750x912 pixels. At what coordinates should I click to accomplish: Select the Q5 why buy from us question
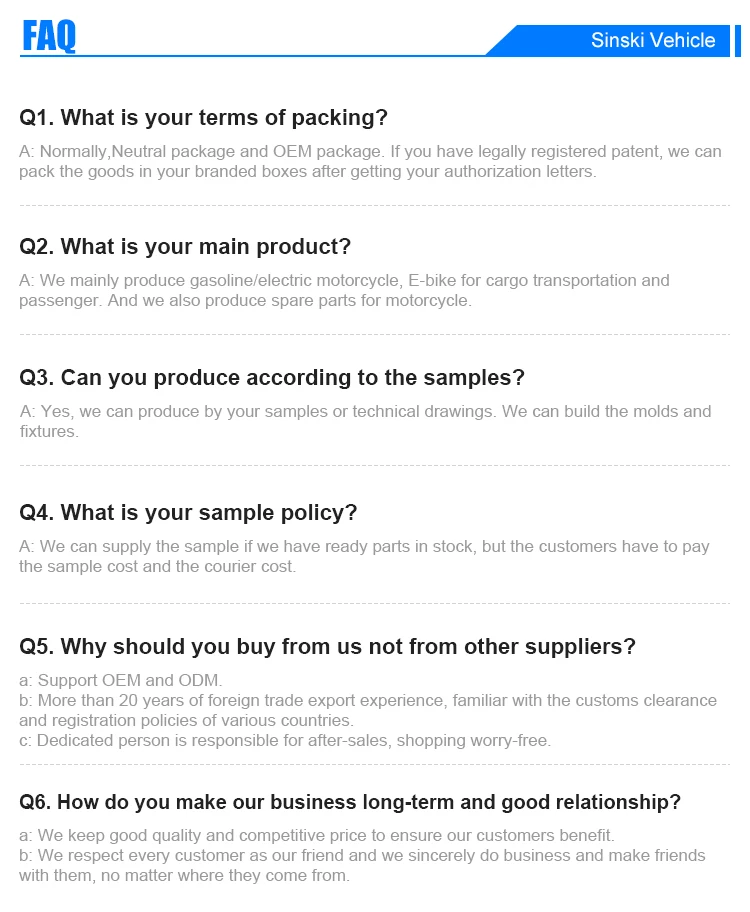(328, 647)
